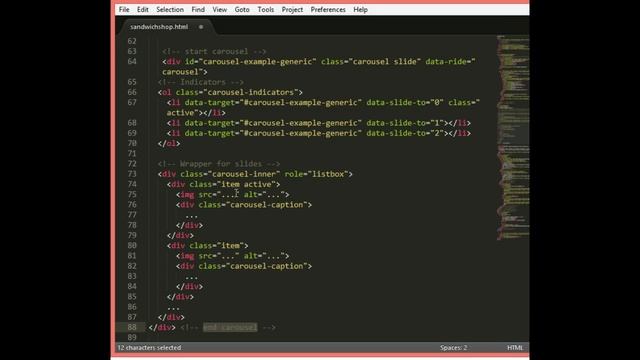This screenshot has width=640, height=360.
Task: Change indentation via Spaces: 2
Action: point(453,348)
